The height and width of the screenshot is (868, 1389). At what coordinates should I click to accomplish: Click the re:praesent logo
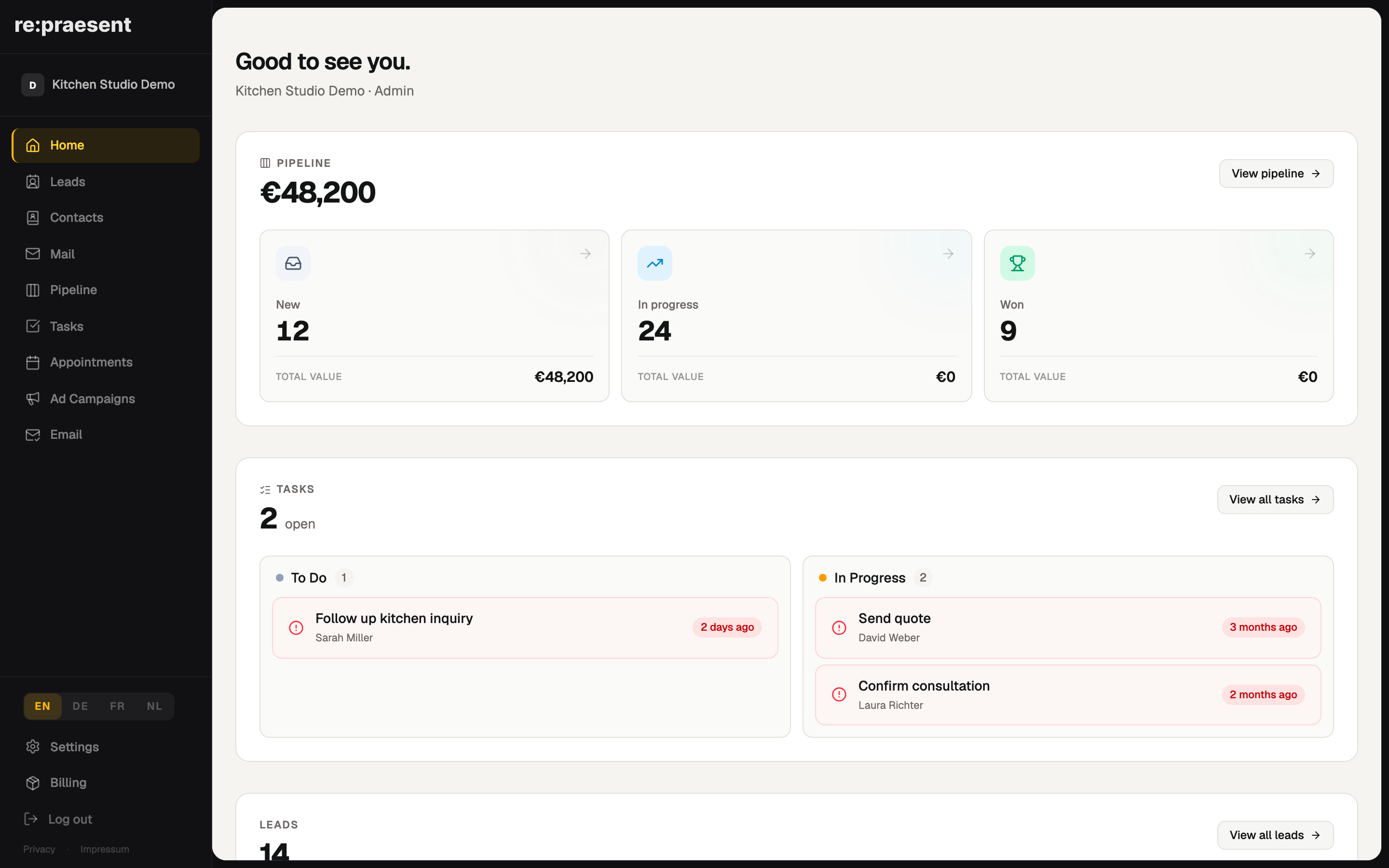[73, 25]
